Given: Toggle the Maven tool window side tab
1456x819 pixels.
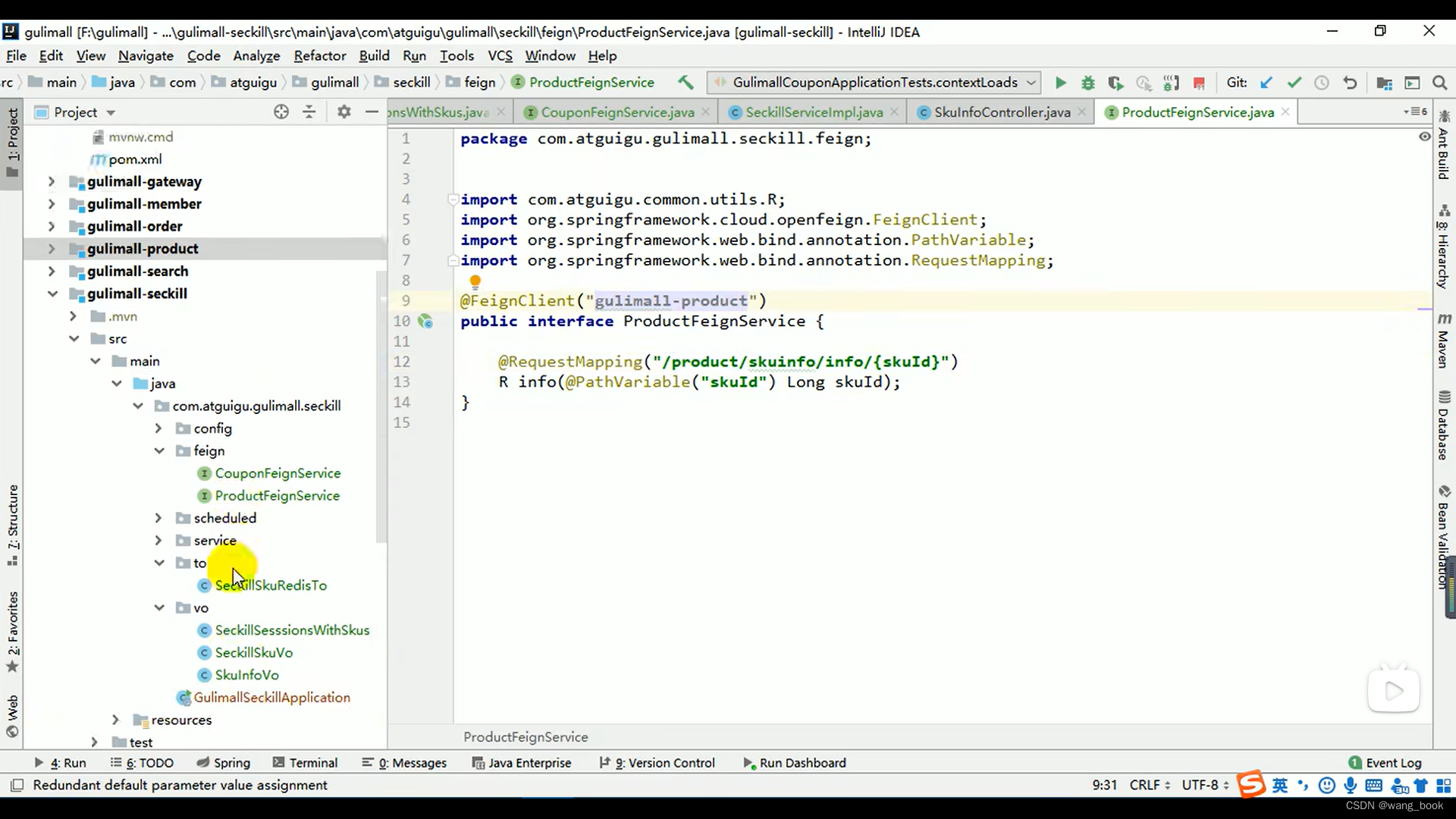Looking at the screenshot, I should 1444,340.
